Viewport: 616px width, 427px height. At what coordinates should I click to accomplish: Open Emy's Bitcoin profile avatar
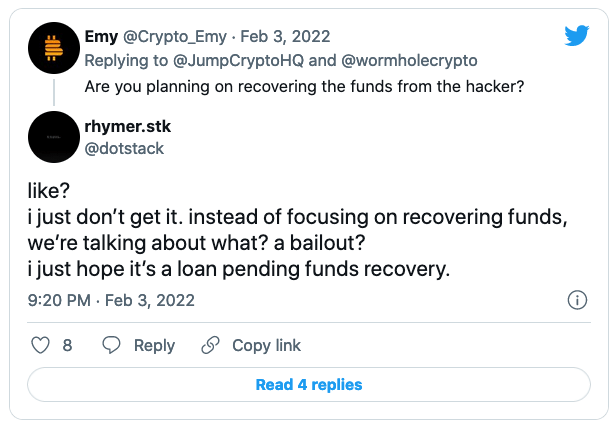pyautogui.click(x=54, y=48)
